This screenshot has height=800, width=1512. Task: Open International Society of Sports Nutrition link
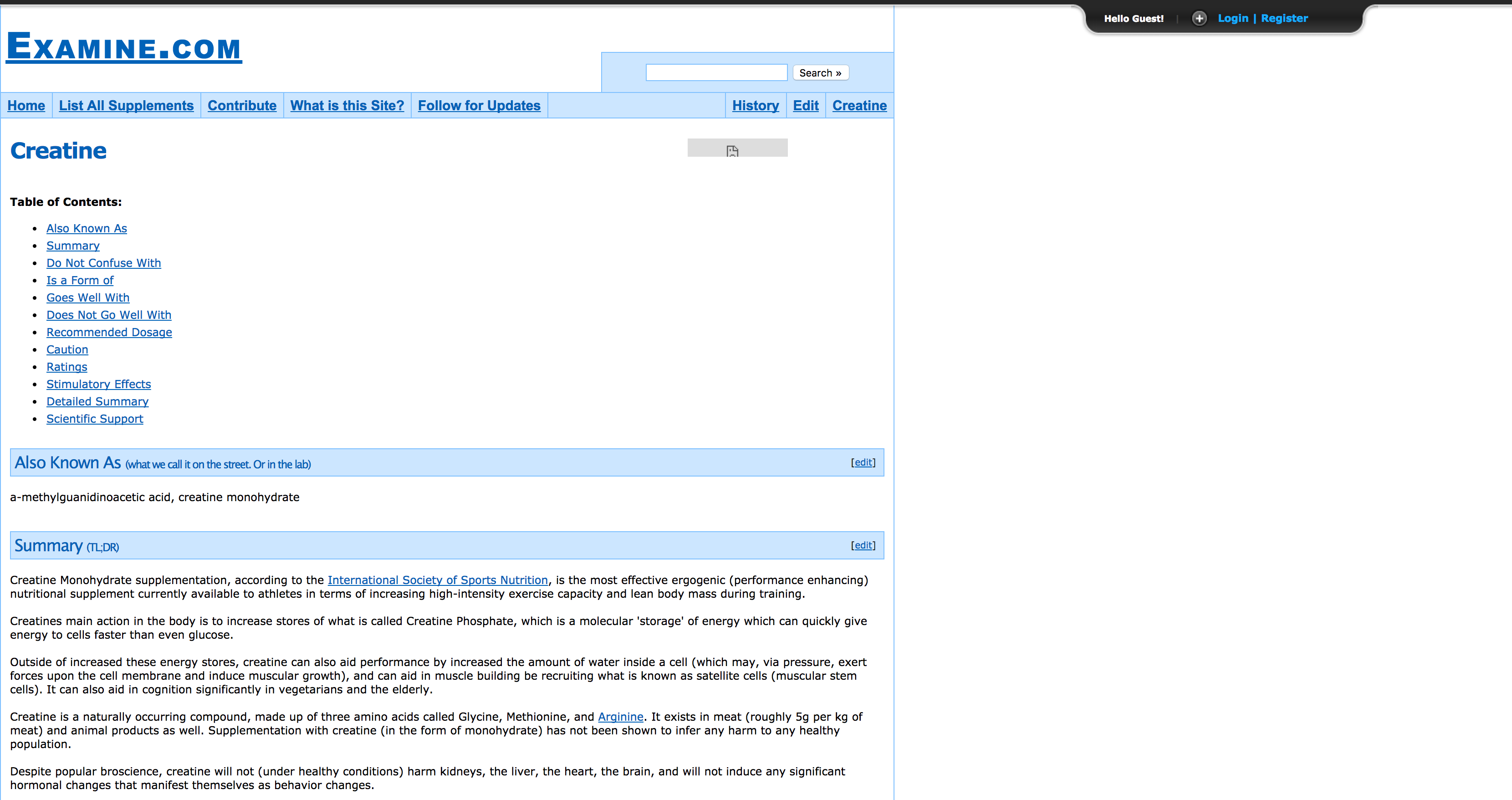(438, 580)
